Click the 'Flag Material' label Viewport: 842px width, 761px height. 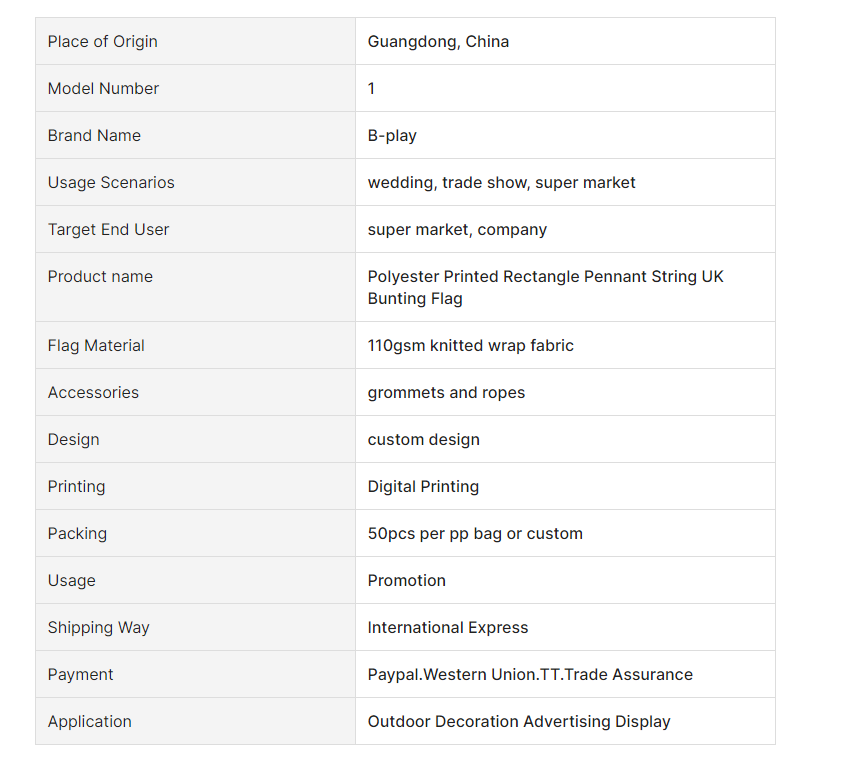tap(96, 345)
